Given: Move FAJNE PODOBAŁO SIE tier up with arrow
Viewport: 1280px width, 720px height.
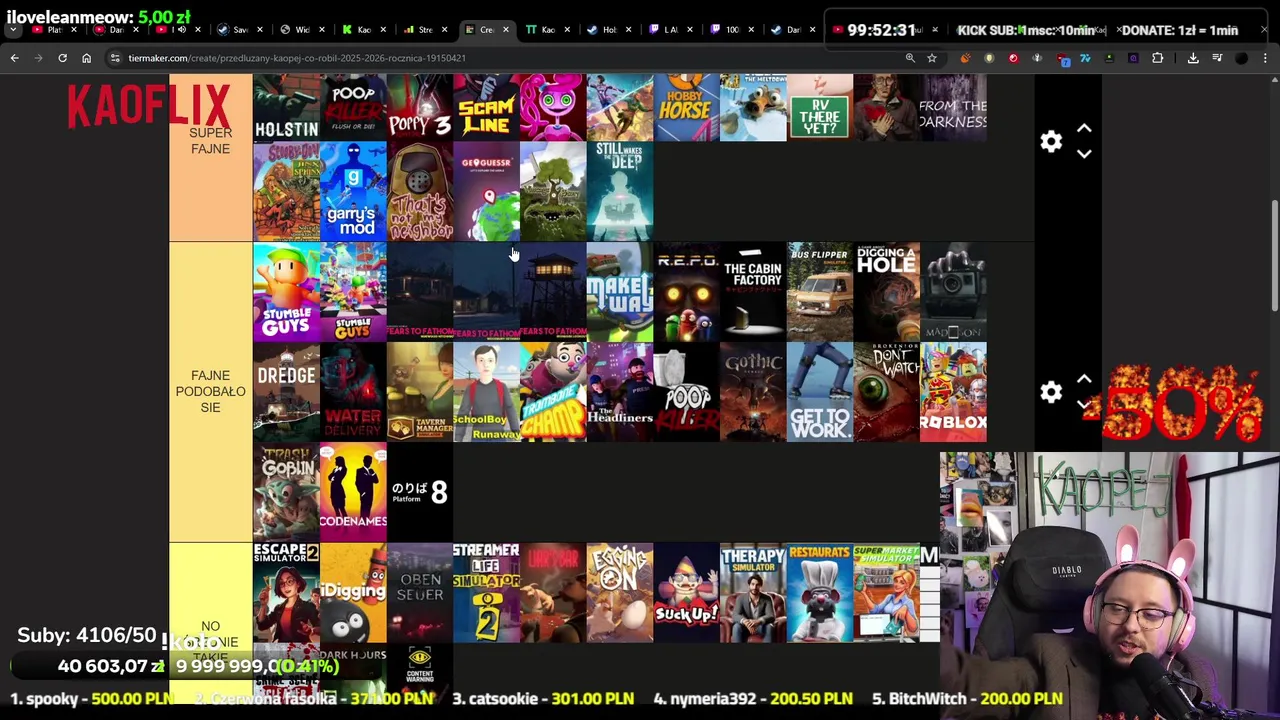Looking at the screenshot, I should click(1084, 379).
